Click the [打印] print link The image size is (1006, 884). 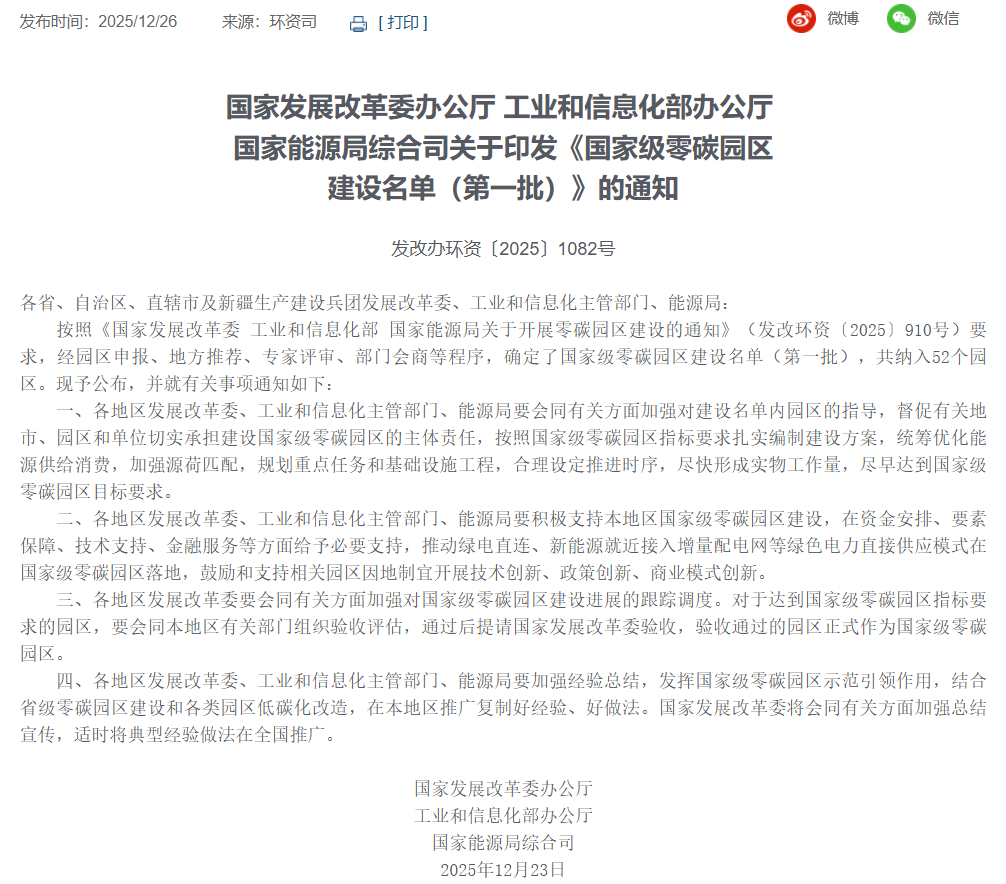click(402, 22)
